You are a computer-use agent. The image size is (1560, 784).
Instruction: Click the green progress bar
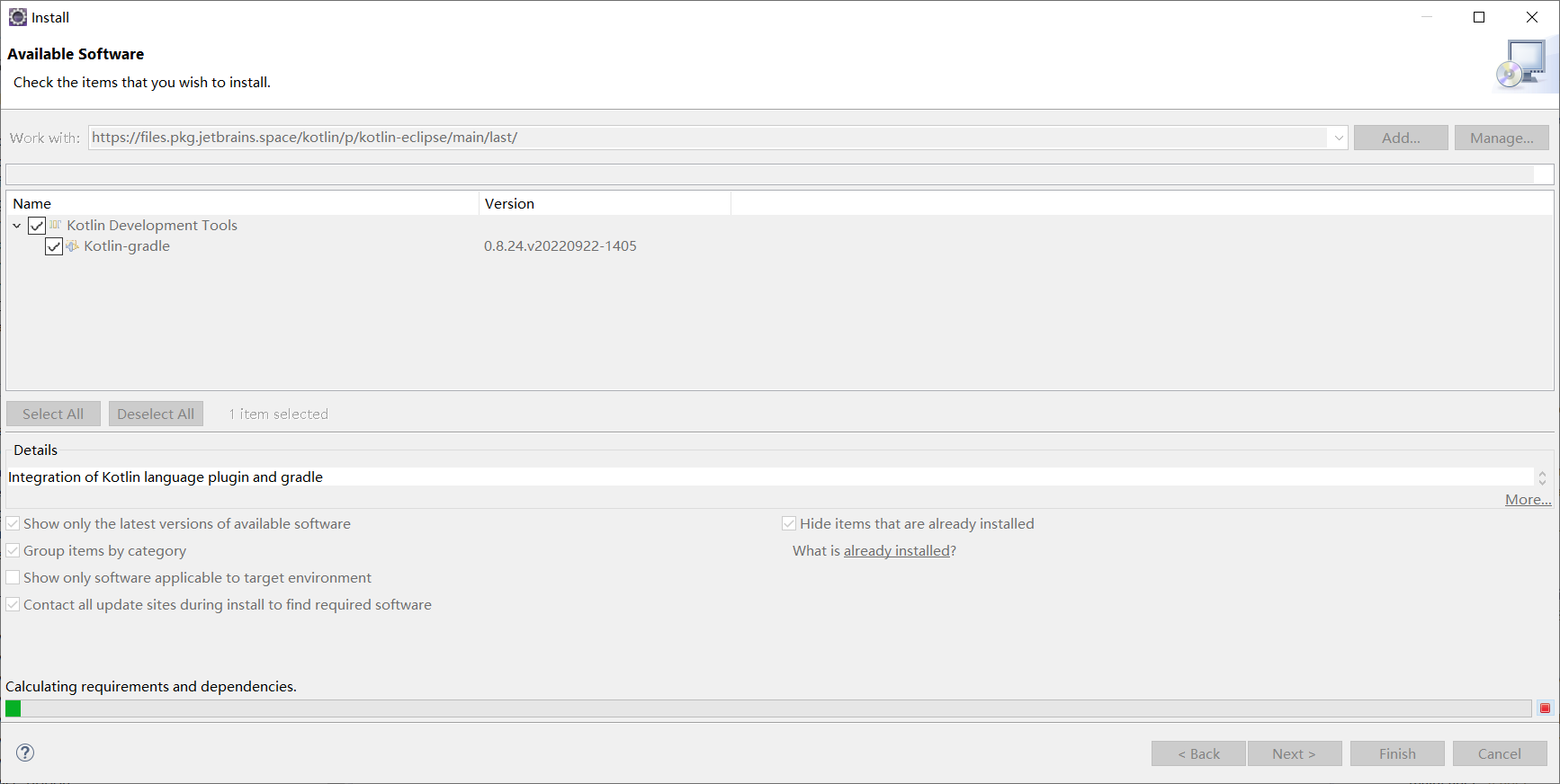click(x=768, y=708)
